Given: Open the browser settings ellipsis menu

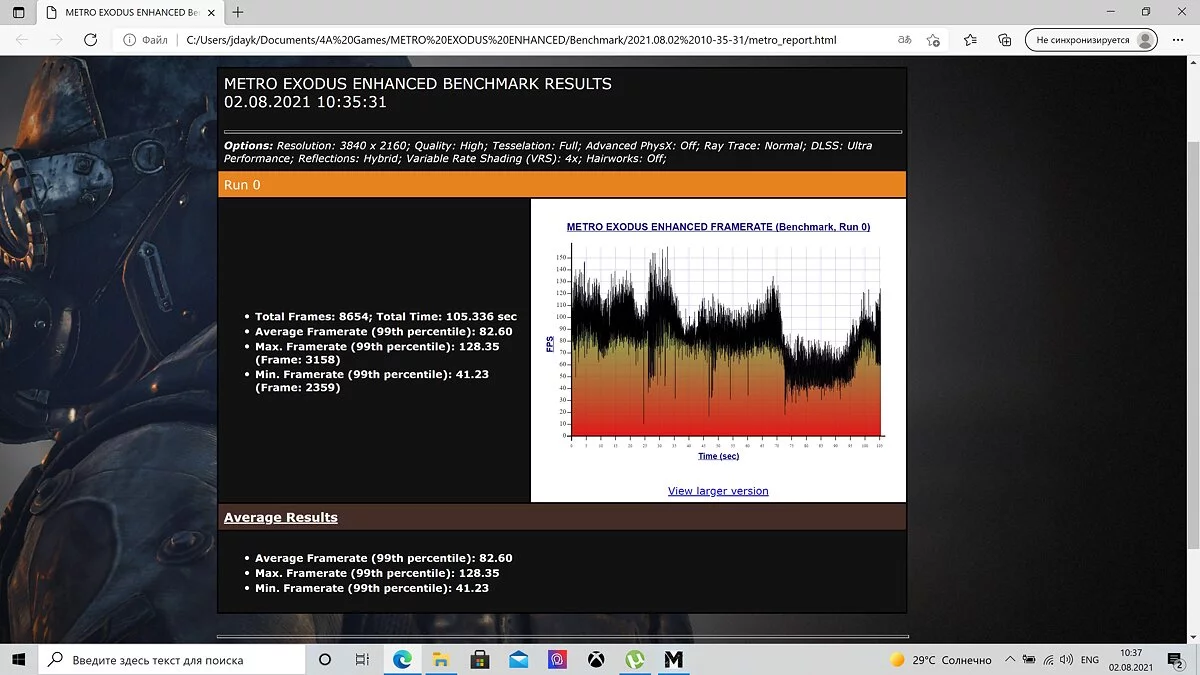Looking at the screenshot, I should tap(1179, 40).
